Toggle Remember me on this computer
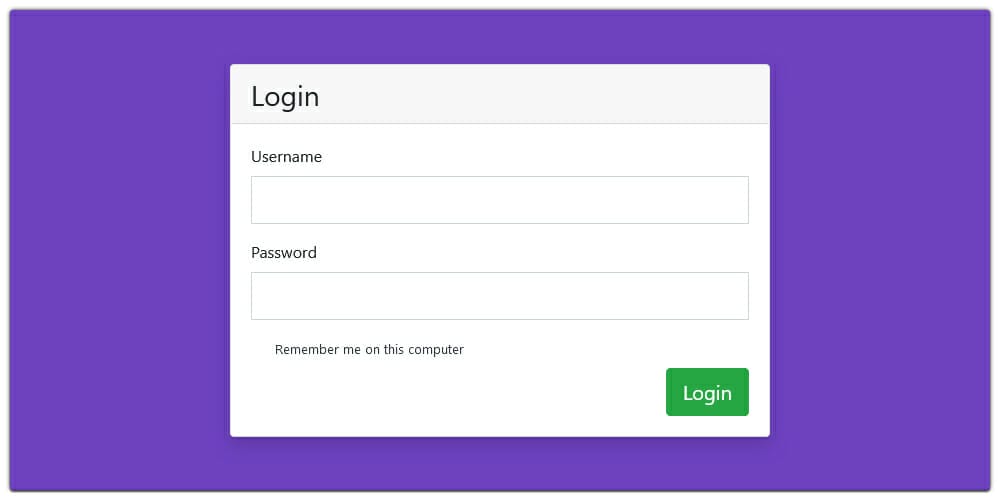The width and height of the screenshot is (1000, 500). (369, 349)
